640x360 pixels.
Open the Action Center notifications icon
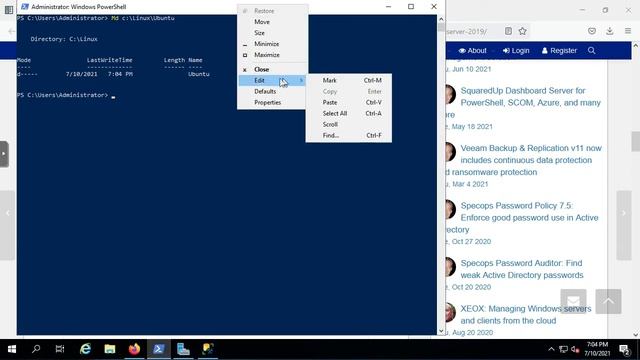[x=624, y=349]
